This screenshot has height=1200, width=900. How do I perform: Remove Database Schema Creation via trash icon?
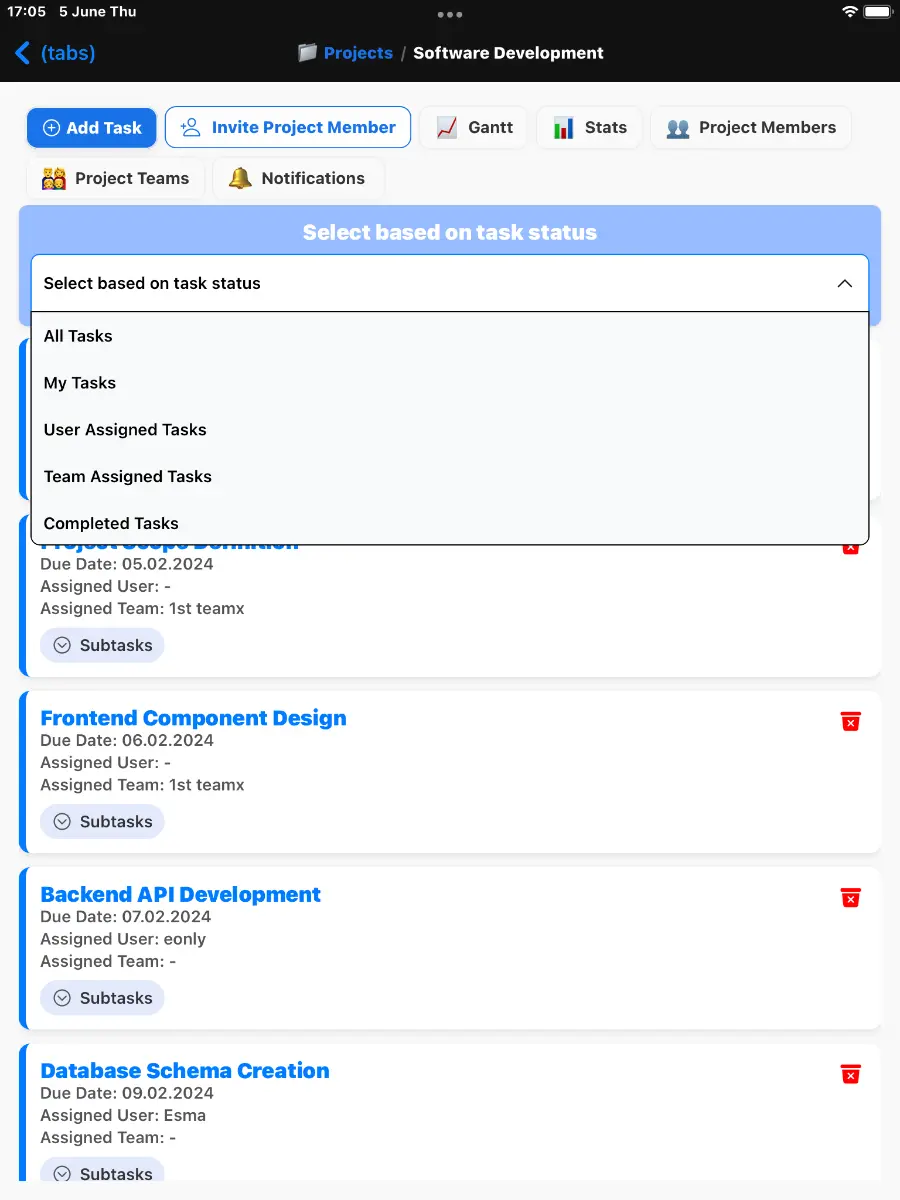851,1074
